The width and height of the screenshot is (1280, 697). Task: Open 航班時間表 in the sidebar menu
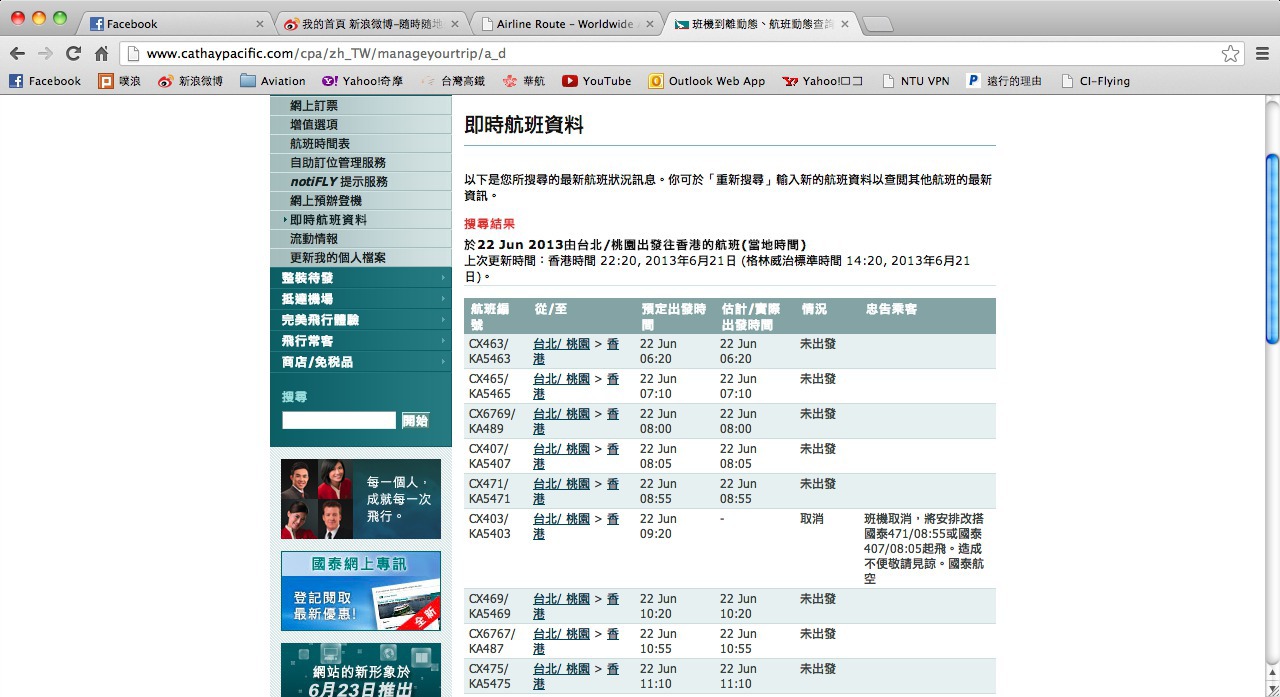(320, 144)
